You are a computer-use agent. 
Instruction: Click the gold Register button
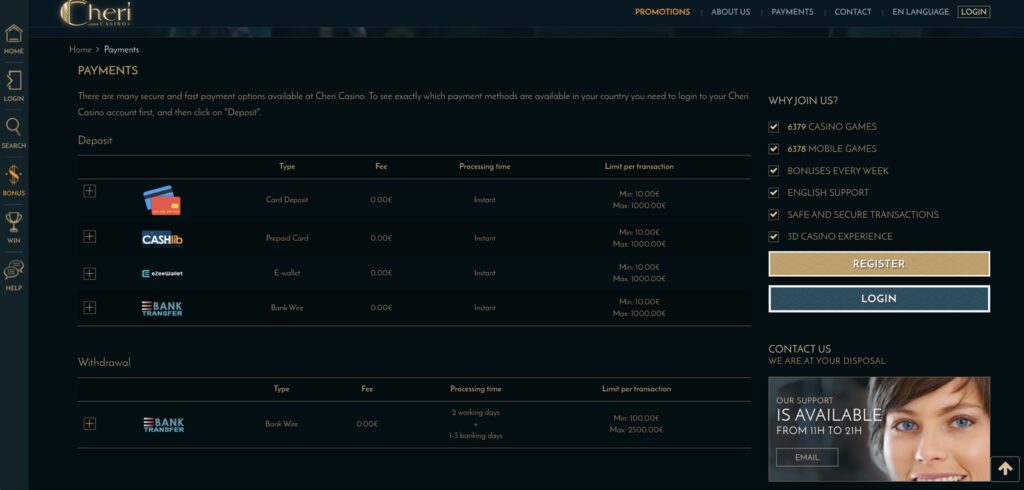point(879,264)
